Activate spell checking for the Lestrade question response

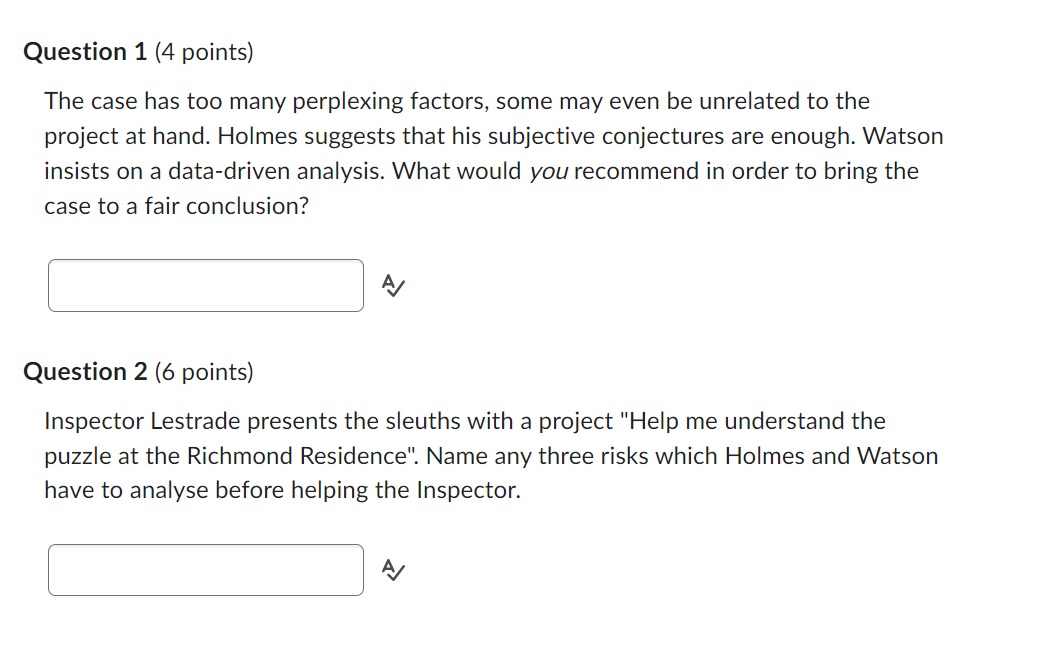[x=391, y=571]
